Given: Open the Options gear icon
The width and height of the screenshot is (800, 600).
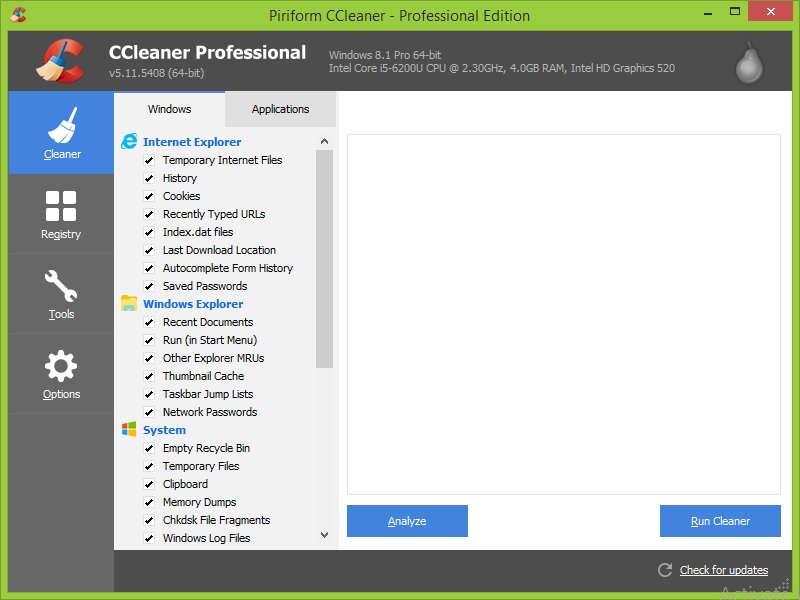Looking at the screenshot, I should click(61, 366).
